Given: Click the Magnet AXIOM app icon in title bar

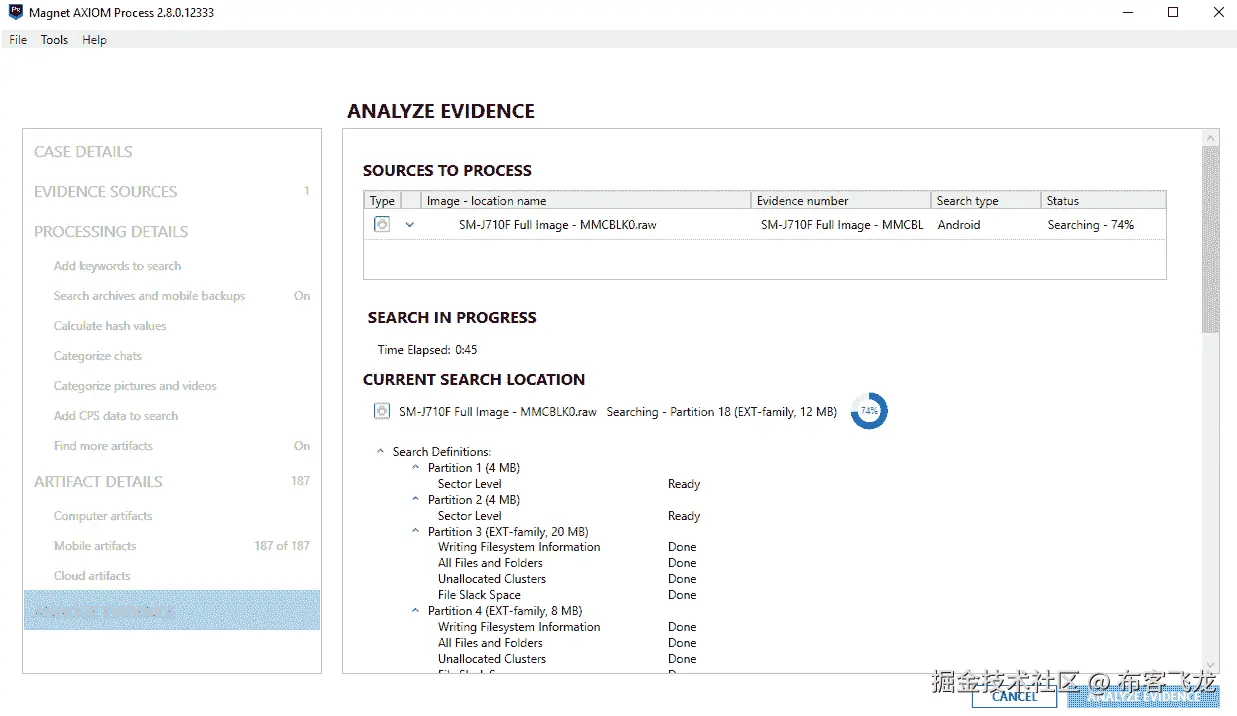Looking at the screenshot, I should tap(15, 13).
